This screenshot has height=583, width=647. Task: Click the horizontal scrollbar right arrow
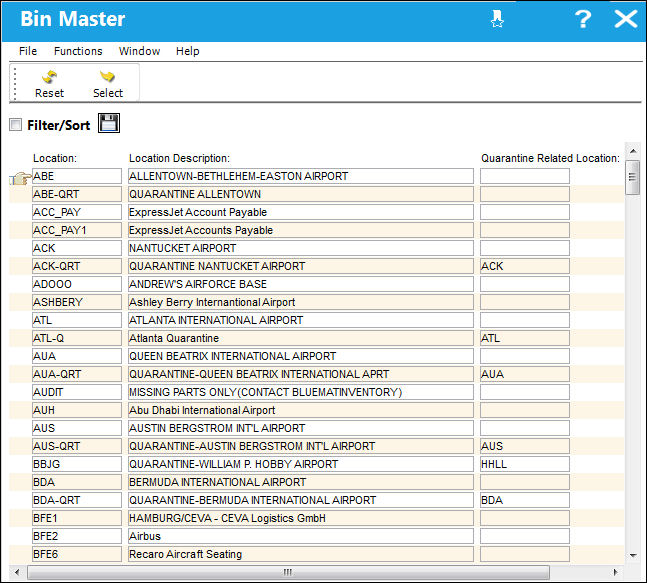(615, 572)
